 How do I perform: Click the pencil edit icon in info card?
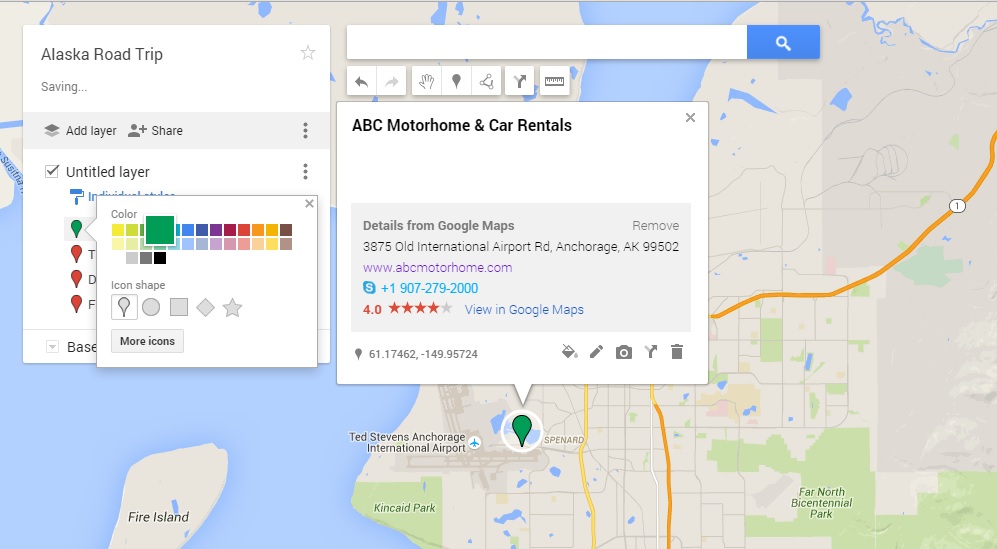coord(596,352)
